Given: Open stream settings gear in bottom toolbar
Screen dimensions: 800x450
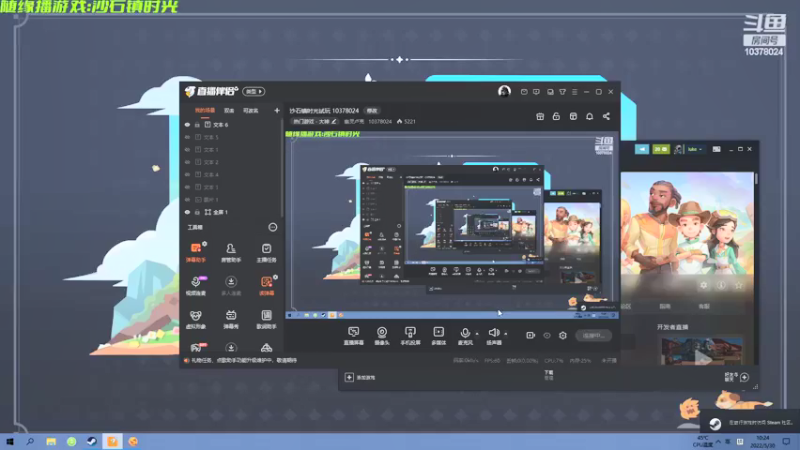Looking at the screenshot, I should click(x=563, y=335).
